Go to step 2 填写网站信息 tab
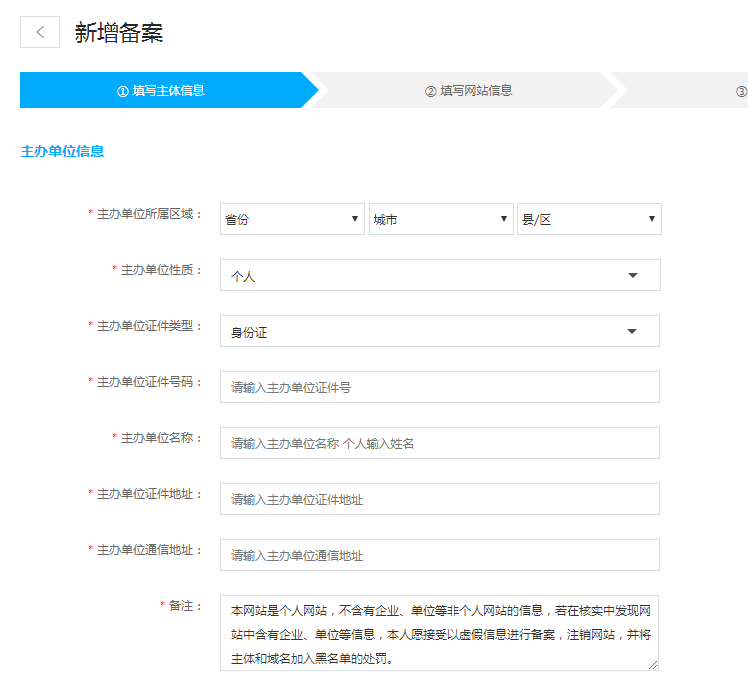 468,90
